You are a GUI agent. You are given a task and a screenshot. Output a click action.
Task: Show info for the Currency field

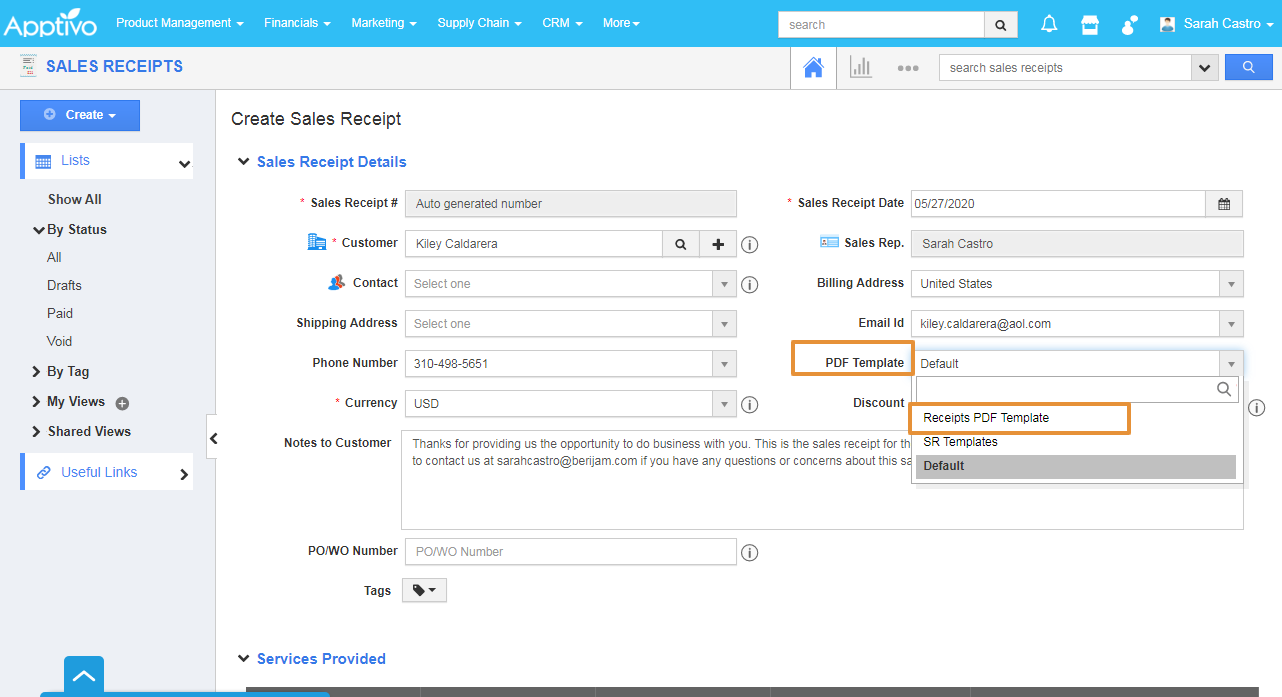[749, 405]
